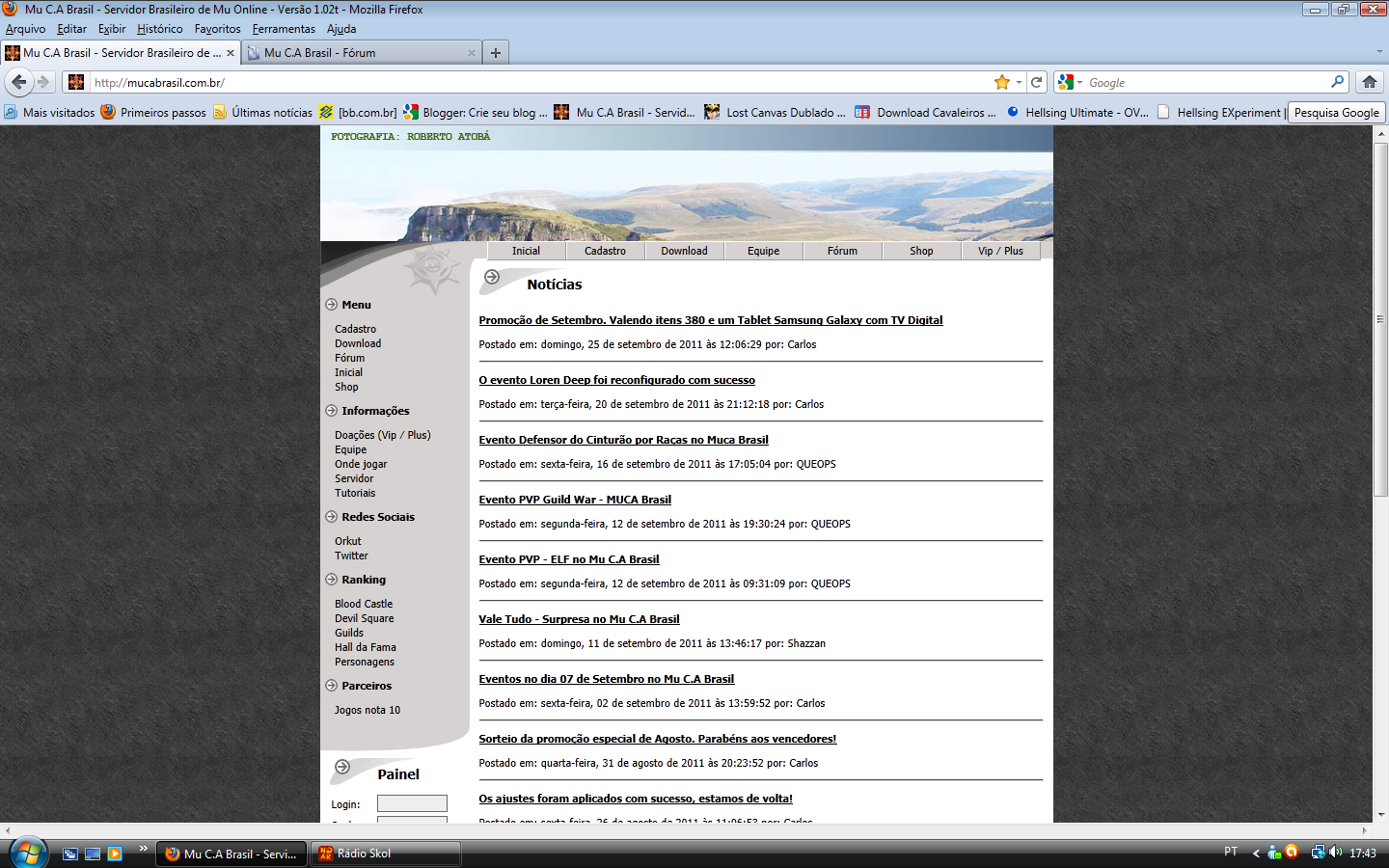Bookmark this page with the star icon
Viewport: 1389px width, 868px height.
1002,83
